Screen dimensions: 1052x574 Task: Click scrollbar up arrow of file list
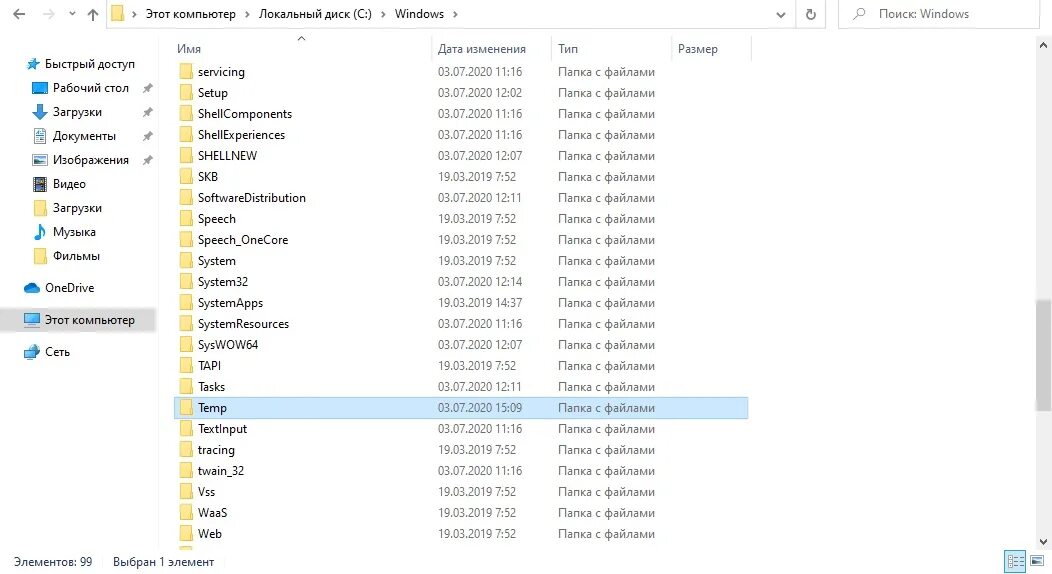[1043, 46]
